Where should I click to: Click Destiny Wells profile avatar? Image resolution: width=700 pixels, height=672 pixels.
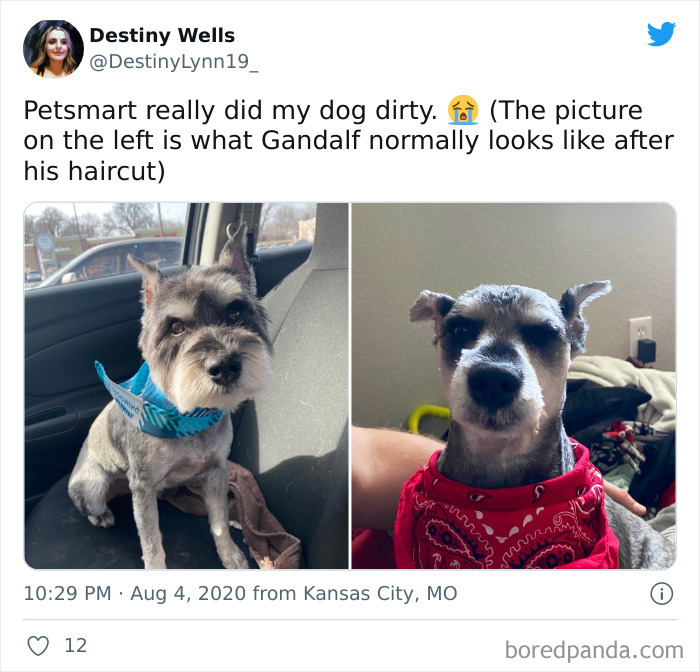[53, 49]
